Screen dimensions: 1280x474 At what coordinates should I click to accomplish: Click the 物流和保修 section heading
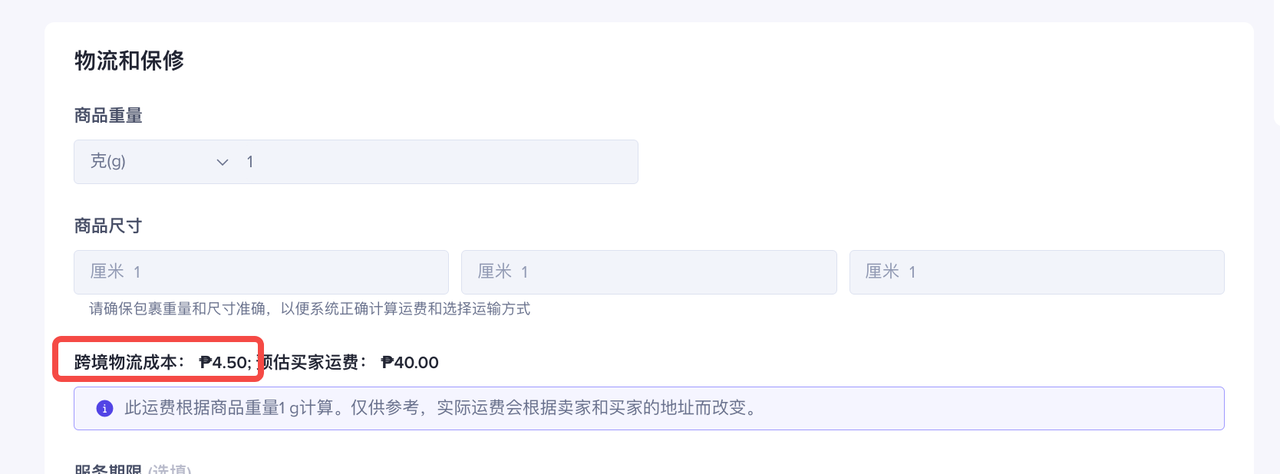[129, 61]
